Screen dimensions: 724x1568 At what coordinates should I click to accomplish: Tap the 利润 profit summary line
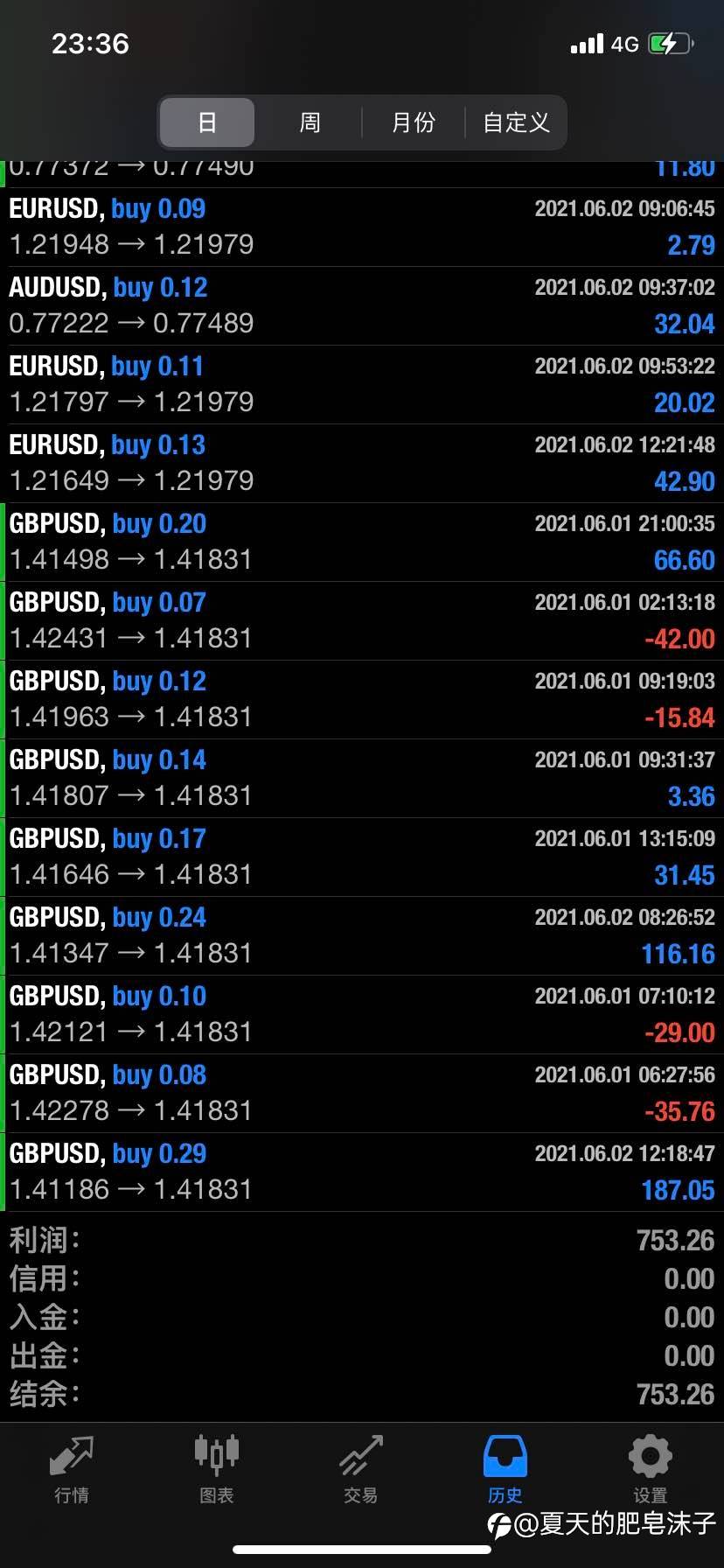(362, 1240)
